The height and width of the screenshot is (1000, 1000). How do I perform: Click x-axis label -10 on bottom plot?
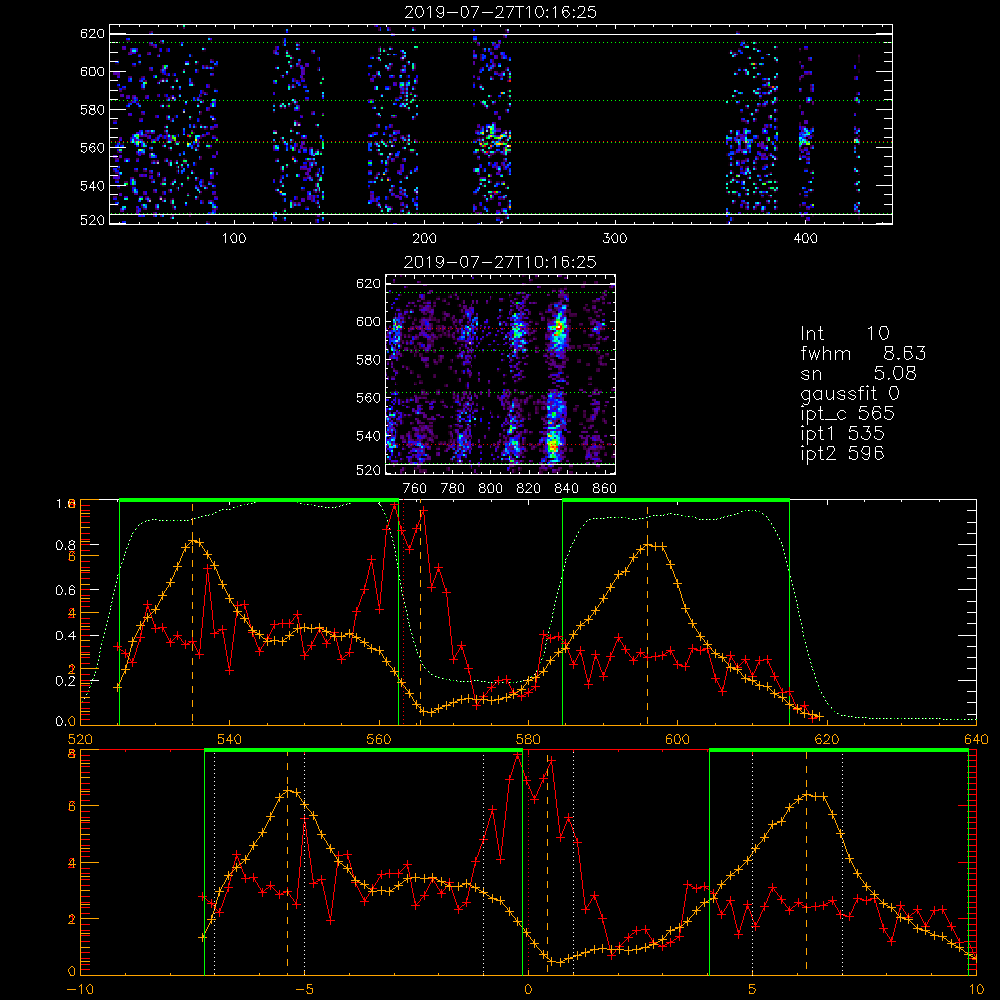pos(80,990)
